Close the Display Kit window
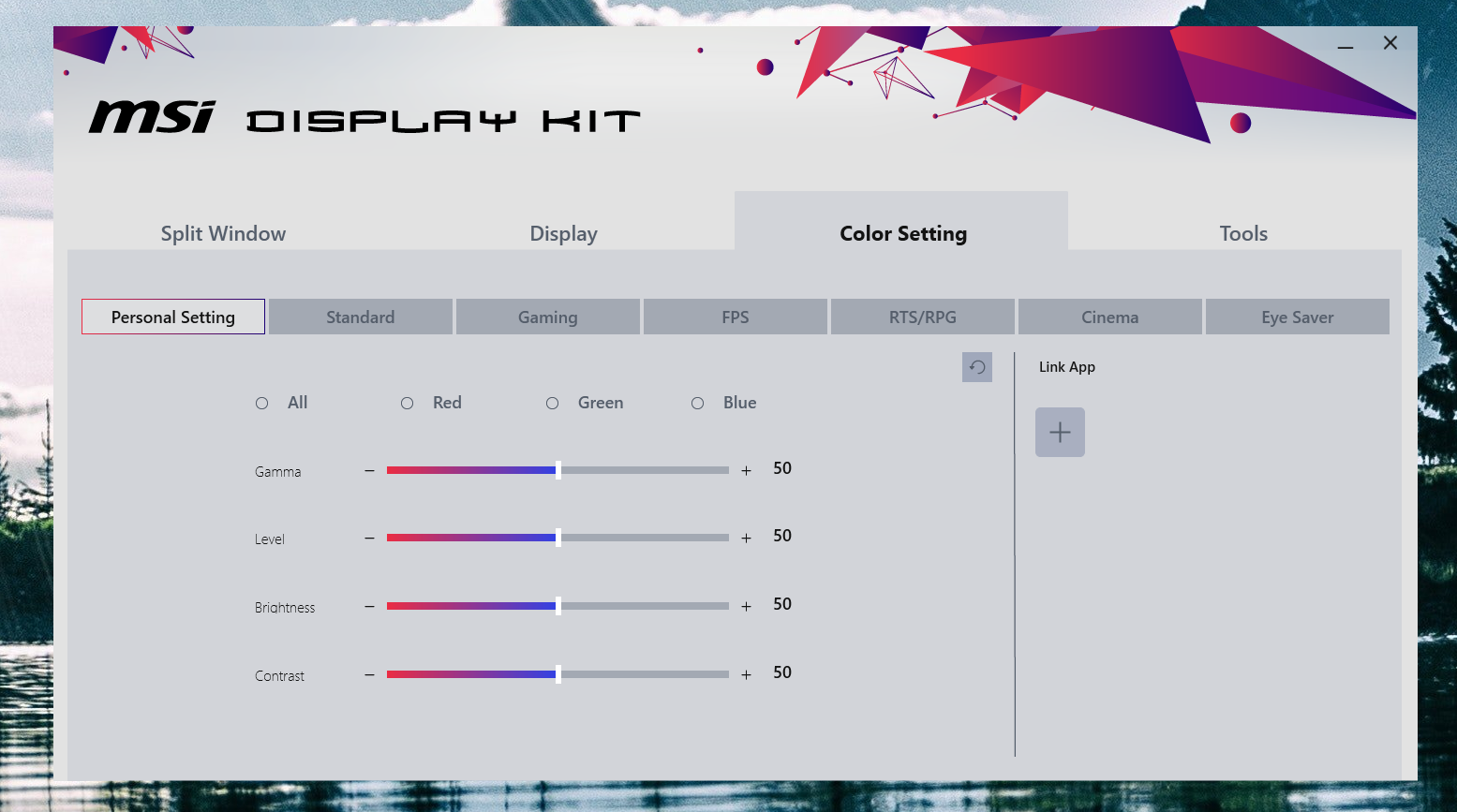Image resolution: width=1457 pixels, height=812 pixels. (x=1390, y=43)
